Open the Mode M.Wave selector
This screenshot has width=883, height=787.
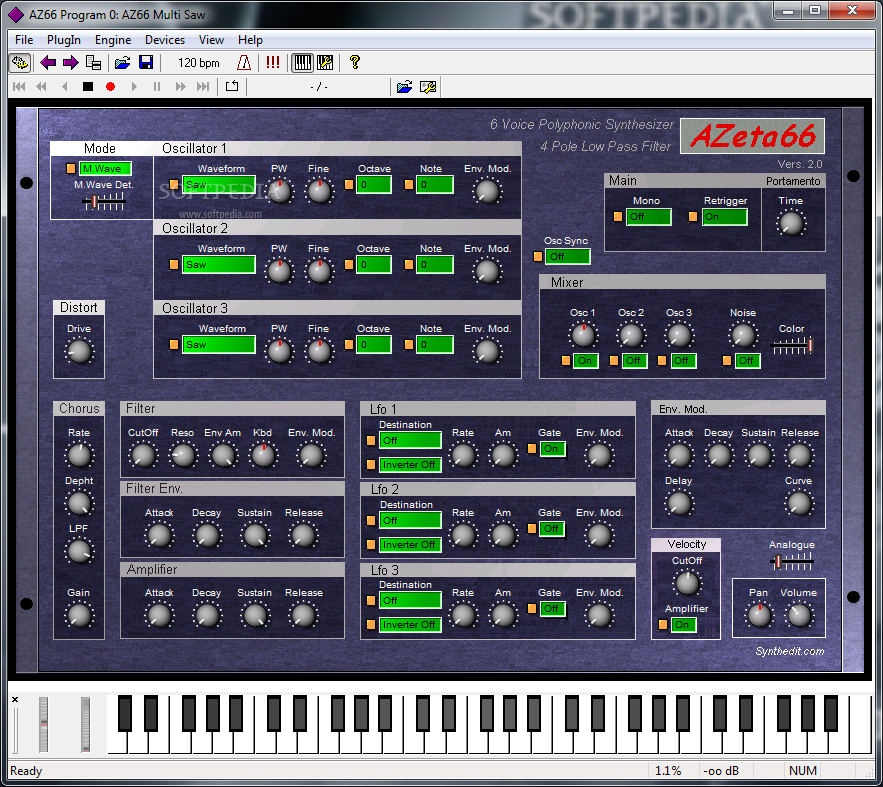pyautogui.click(x=105, y=168)
